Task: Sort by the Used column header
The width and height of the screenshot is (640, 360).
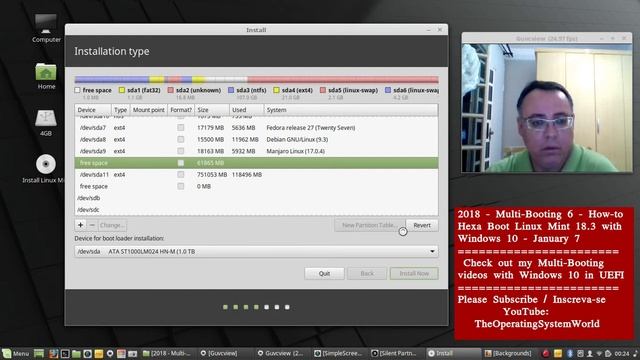Action: pyautogui.click(x=246, y=110)
